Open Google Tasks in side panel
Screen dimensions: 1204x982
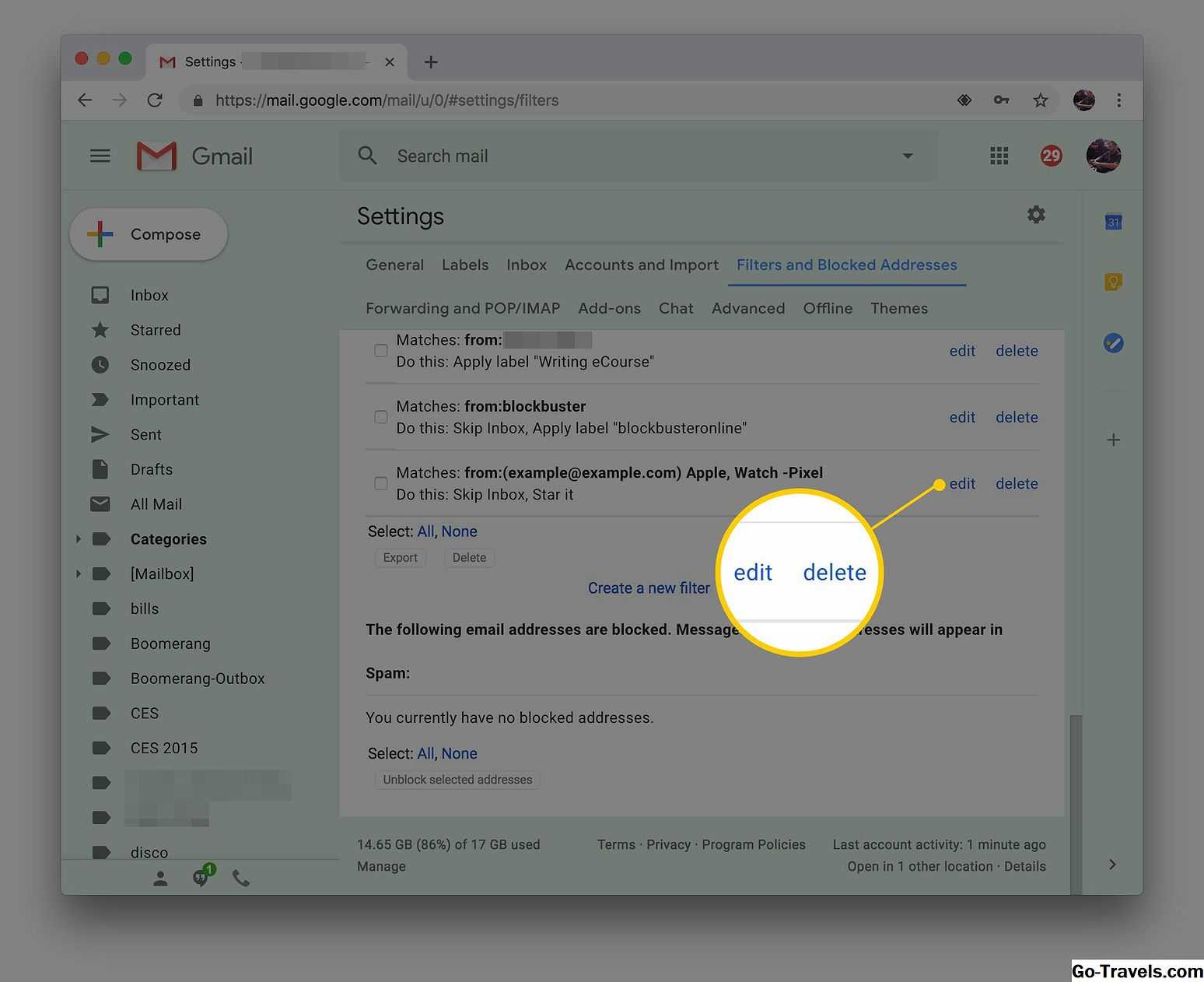pos(1113,342)
